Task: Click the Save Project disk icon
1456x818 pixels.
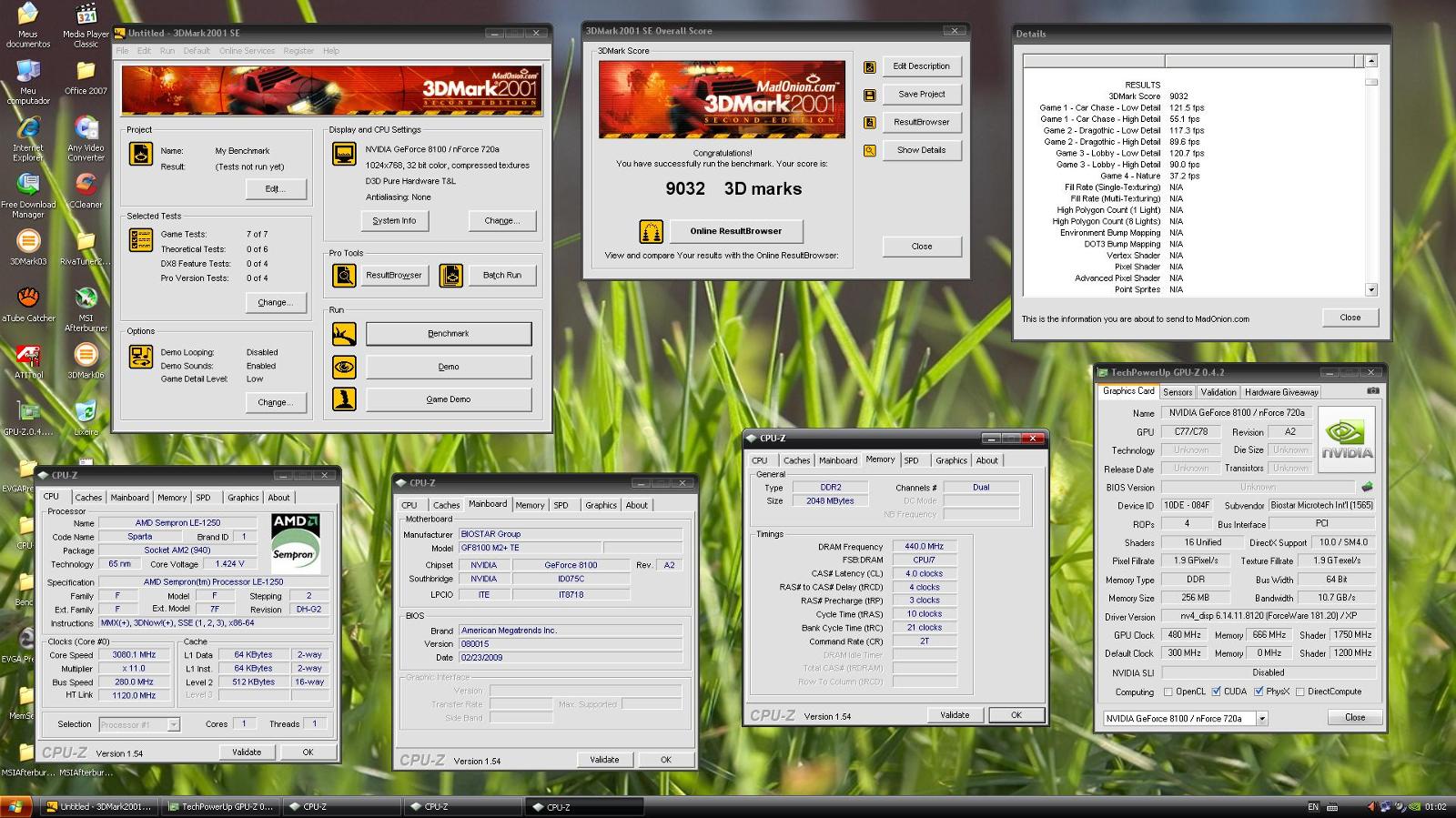Action: (870, 95)
